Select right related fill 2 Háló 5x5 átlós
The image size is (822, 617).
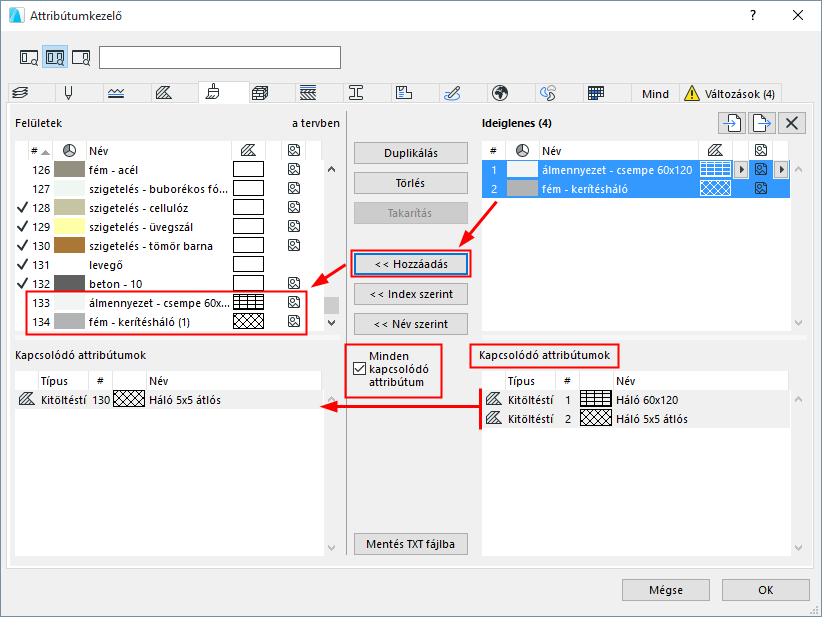[x=635, y=419]
